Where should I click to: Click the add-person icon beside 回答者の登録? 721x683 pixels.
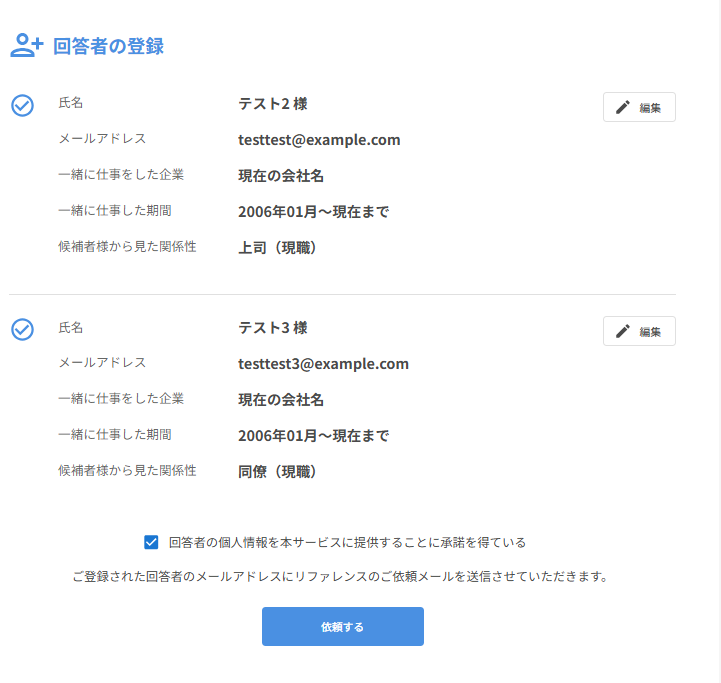[26, 45]
